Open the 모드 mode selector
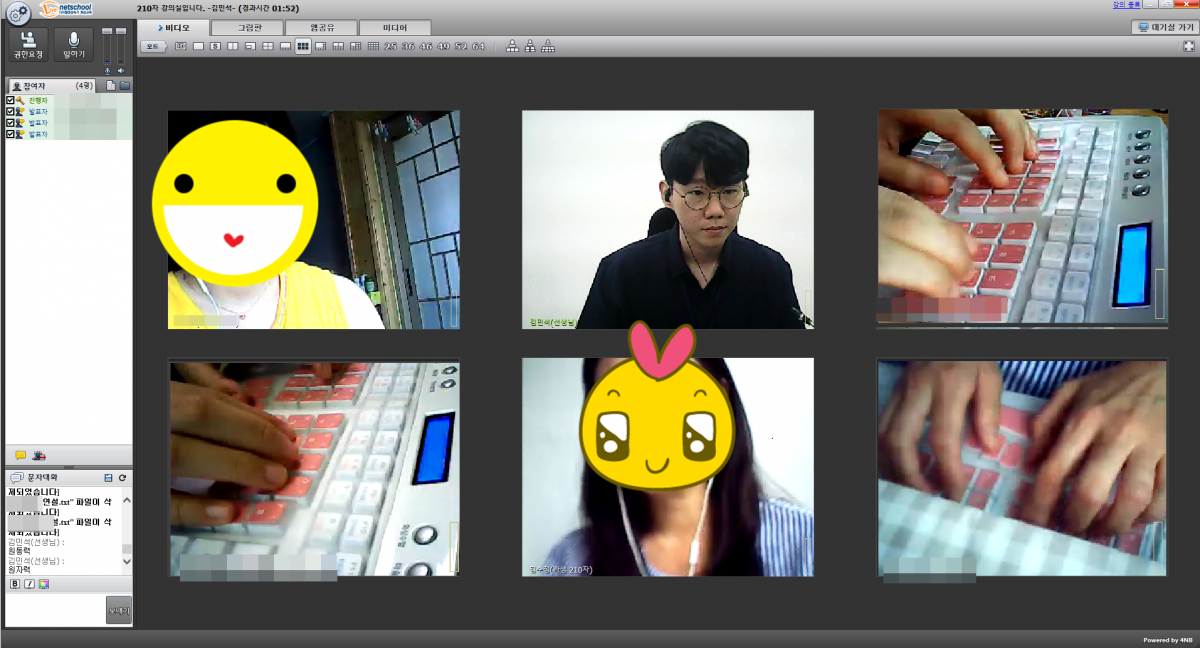The width and height of the screenshot is (1200, 648). (153, 46)
